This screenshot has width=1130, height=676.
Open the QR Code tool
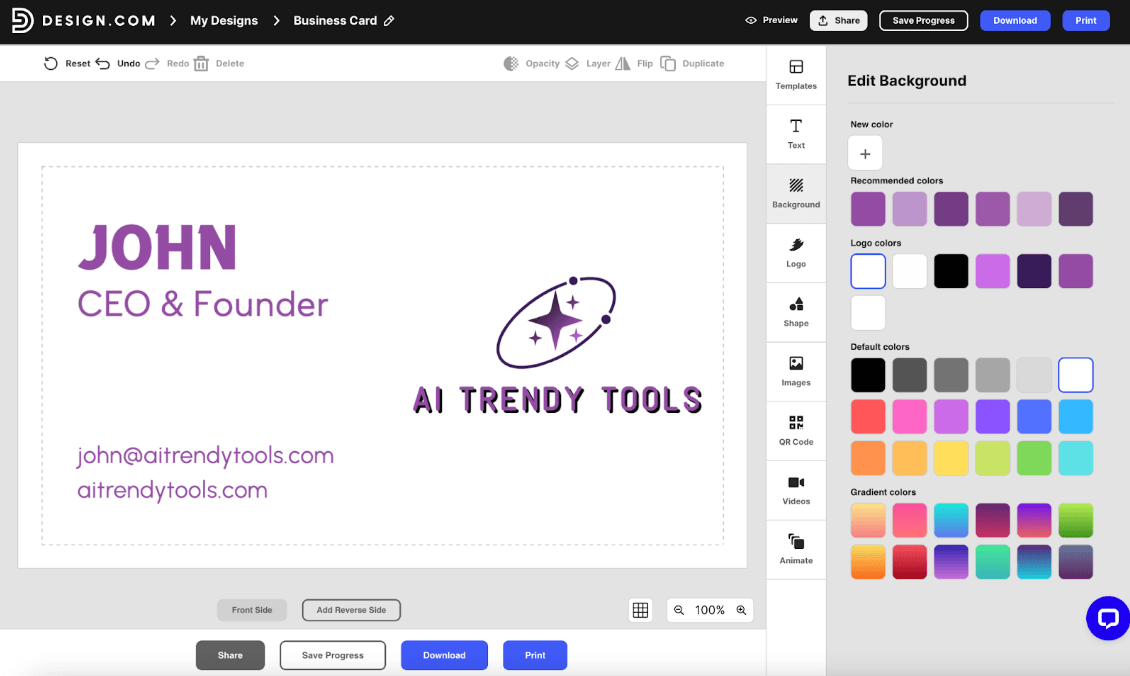coord(796,430)
